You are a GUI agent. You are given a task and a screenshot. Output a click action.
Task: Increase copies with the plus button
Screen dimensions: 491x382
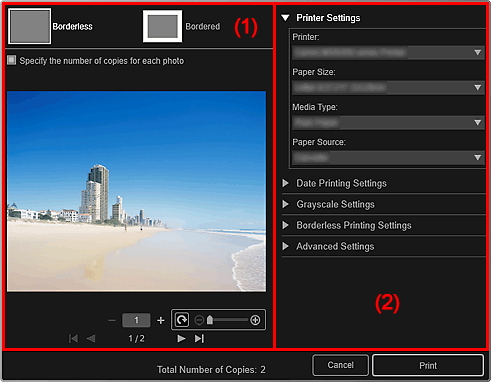coord(161,320)
